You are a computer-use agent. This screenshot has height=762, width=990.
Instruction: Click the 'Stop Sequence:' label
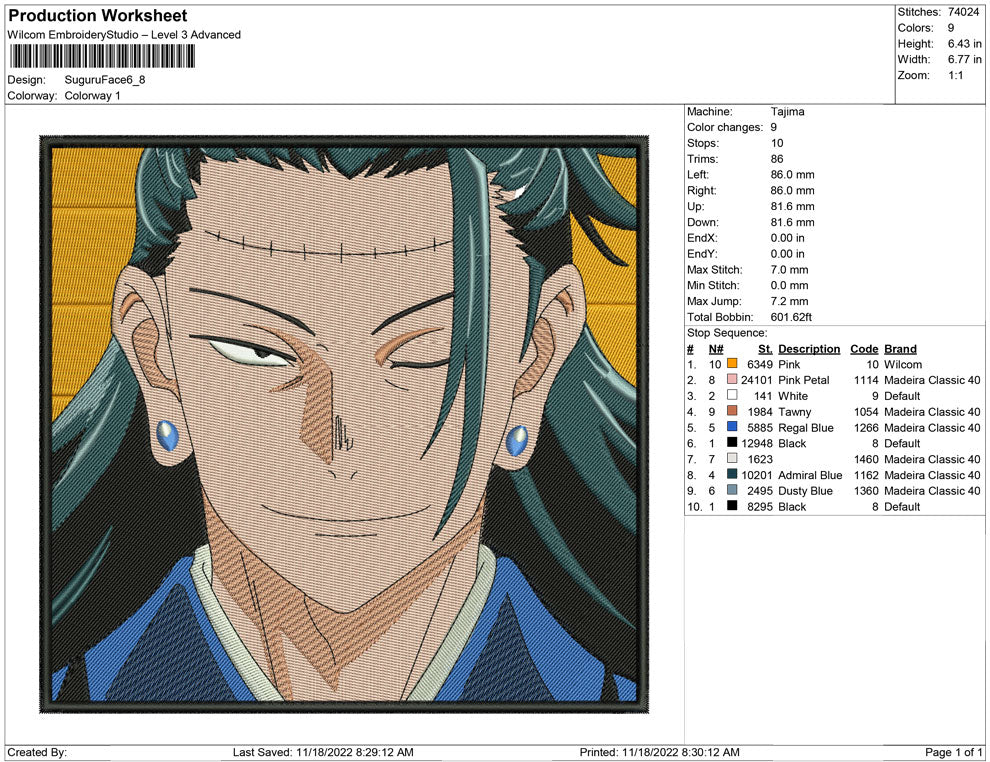pyautogui.click(x=727, y=333)
